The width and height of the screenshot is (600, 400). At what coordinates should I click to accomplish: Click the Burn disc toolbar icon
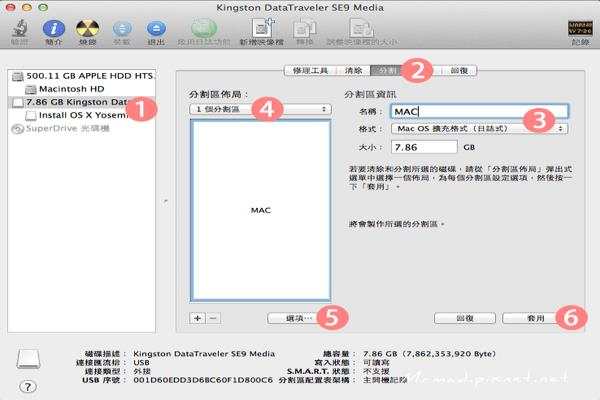pos(87,29)
